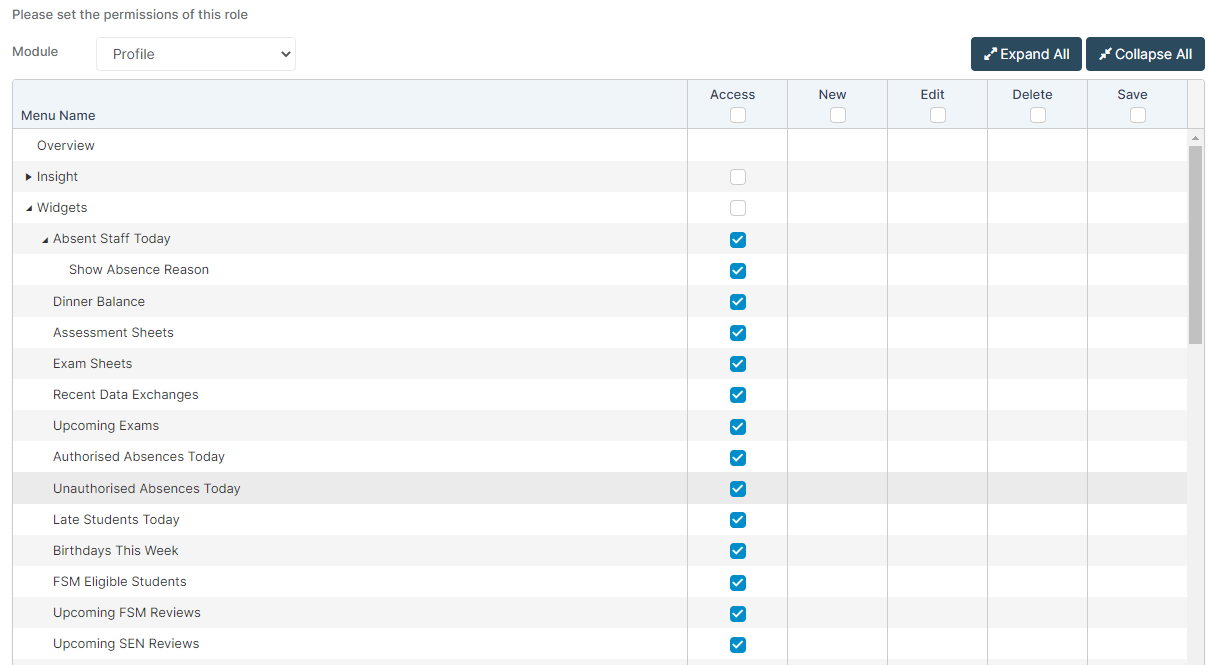
Task: Toggle the New column header checkbox
Action: 837,115
